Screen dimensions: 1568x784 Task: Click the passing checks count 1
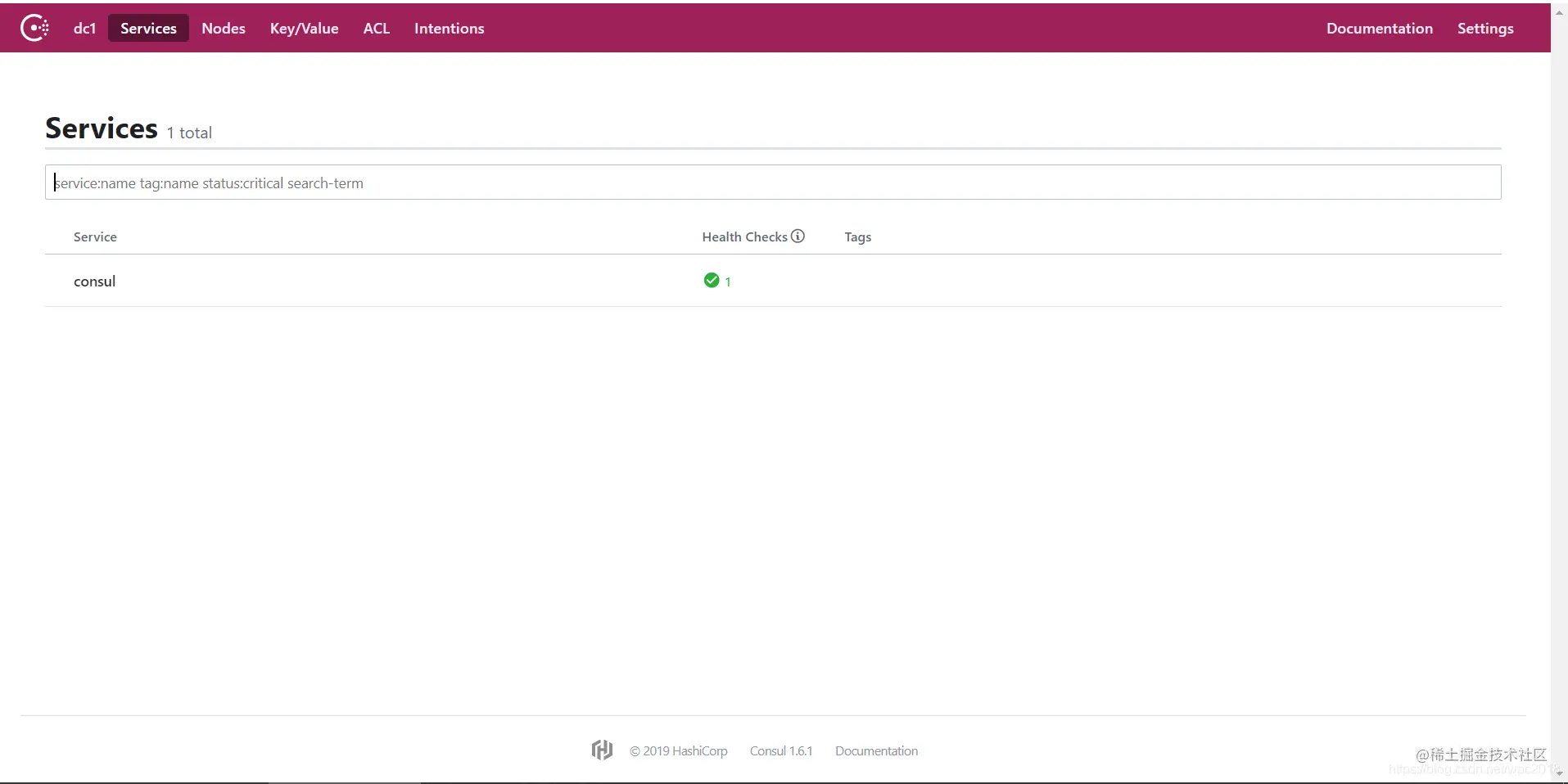point(728,282)
